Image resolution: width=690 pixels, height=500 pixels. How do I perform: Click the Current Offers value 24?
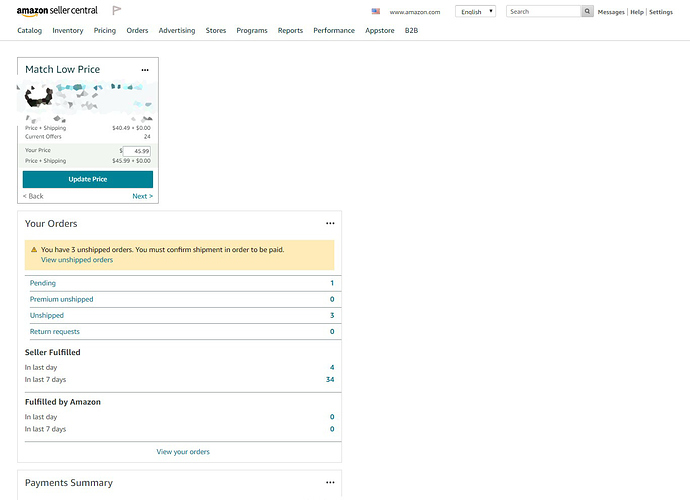147,137
